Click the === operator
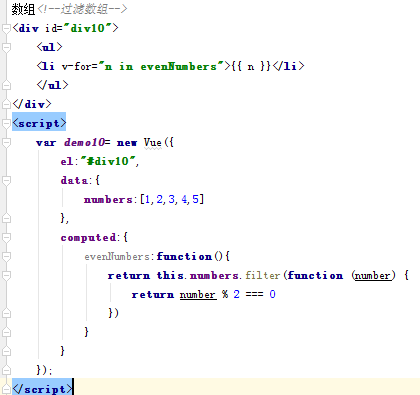Viewport: 420px width, 395px height. (x=254, y=294)
